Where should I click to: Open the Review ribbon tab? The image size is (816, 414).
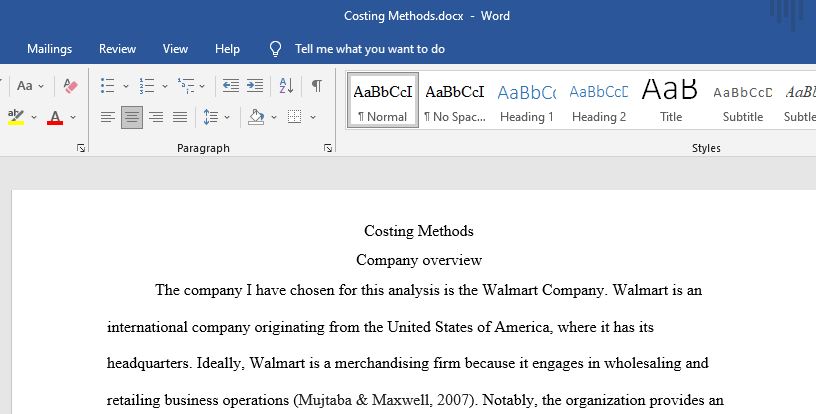click(117, 49)
